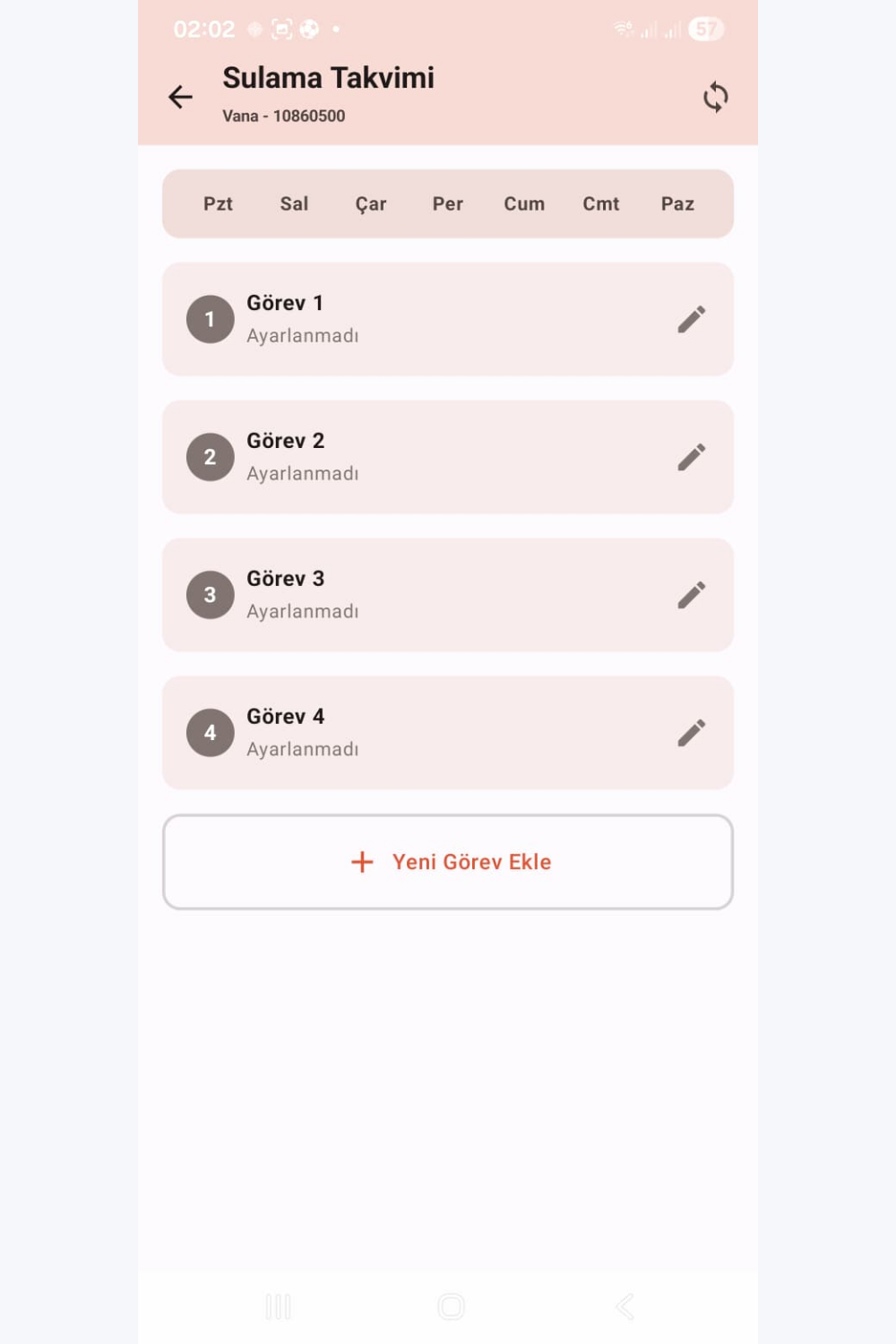The height and width of the screenshot is (1344, 896).
Task: Tap the home button in the navigation bar
Action: pos(451,1307)
